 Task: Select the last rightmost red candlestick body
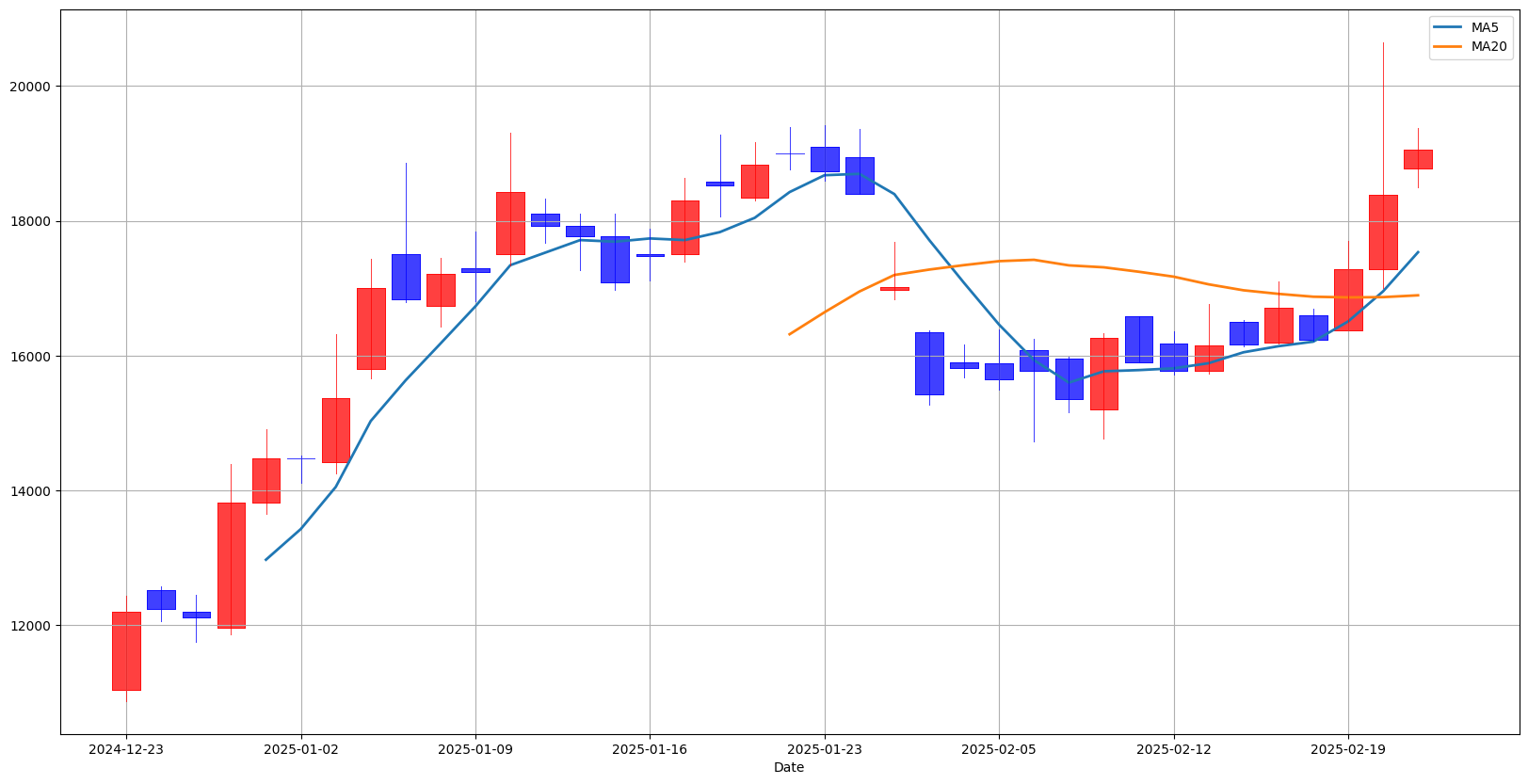pos(1418,159)
